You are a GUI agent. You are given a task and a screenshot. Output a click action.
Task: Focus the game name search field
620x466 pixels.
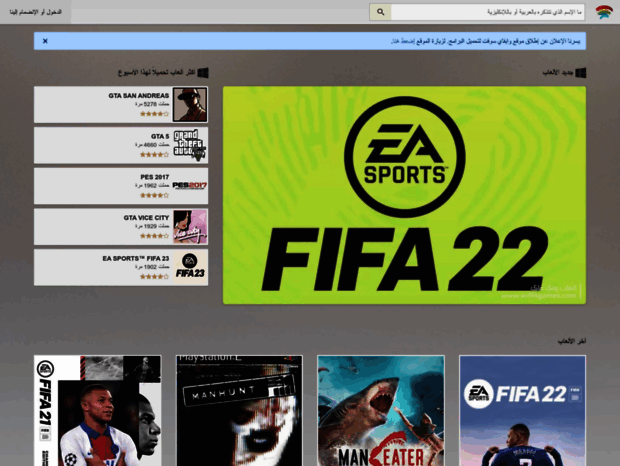tap(488, 12)
